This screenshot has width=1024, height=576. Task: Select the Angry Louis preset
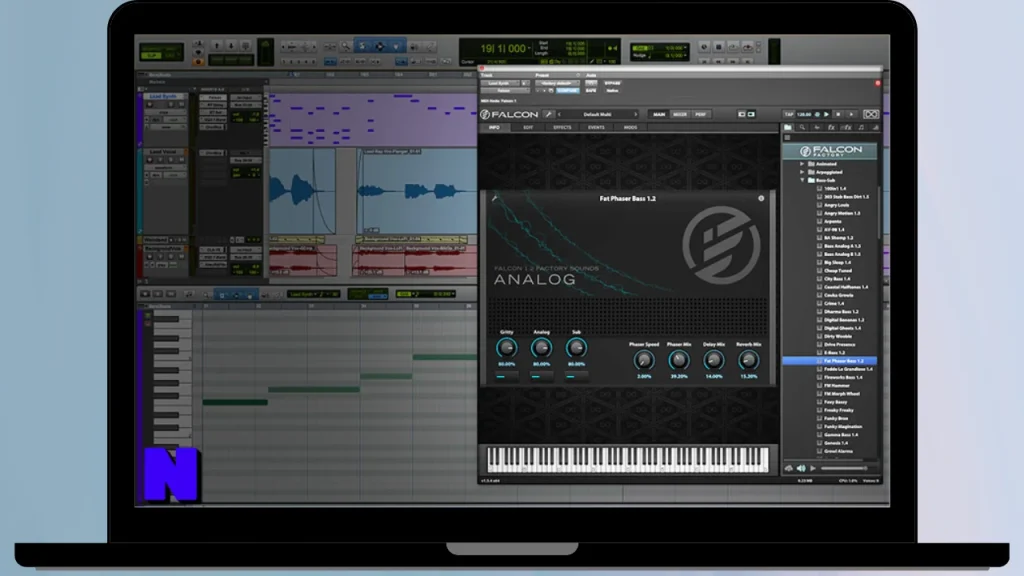click(x=837, y=205)
